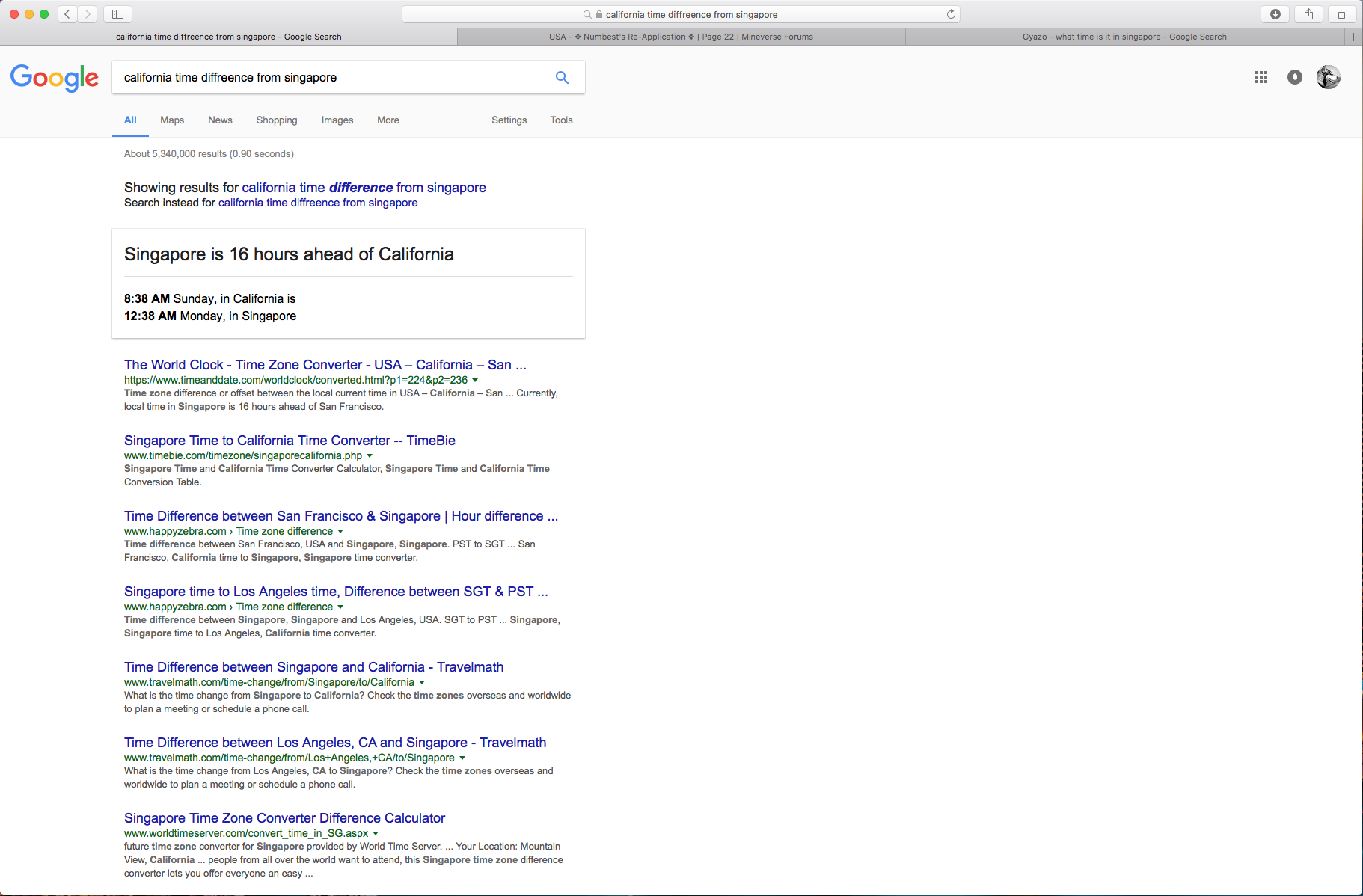Expand dropdown arrow next to timeanddate.com URL

[475, 381]
